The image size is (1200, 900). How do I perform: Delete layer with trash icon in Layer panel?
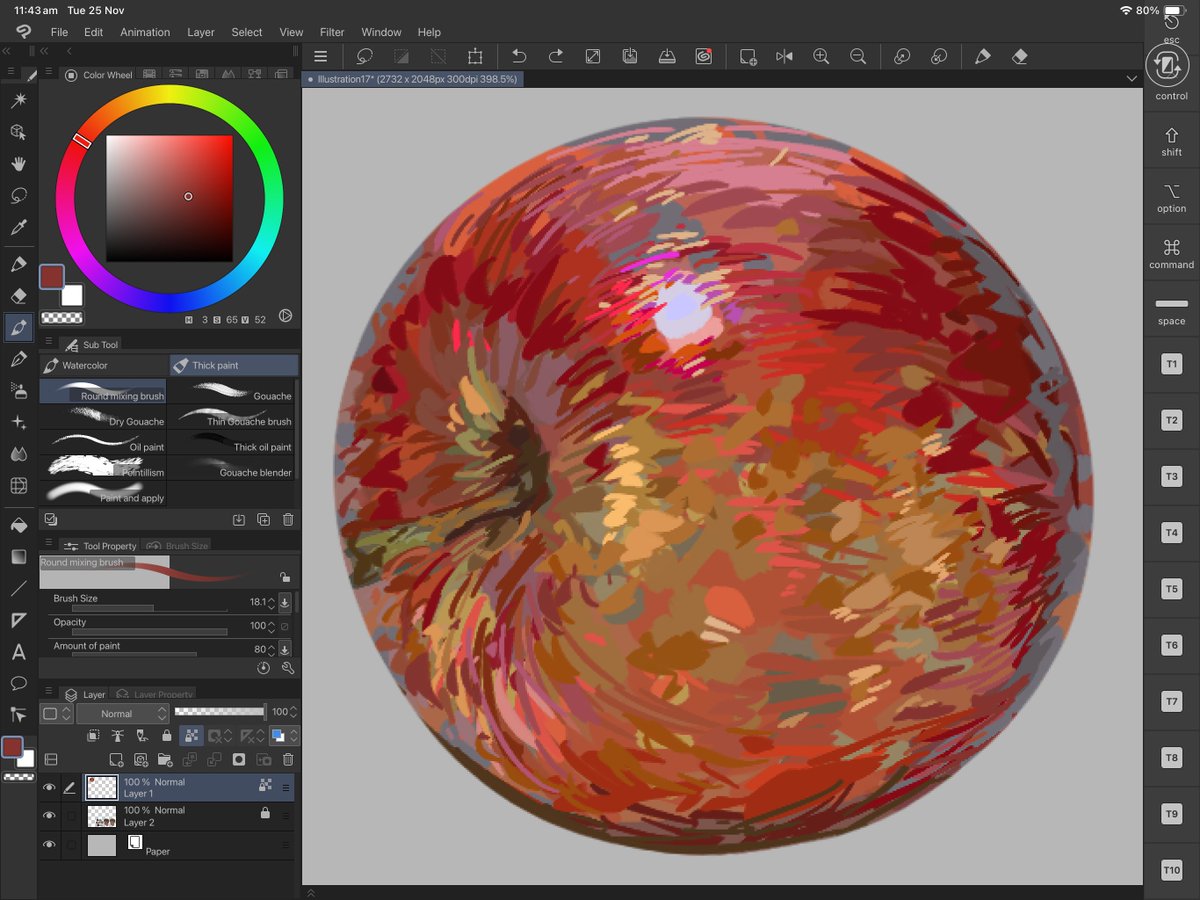pos(288,760)
